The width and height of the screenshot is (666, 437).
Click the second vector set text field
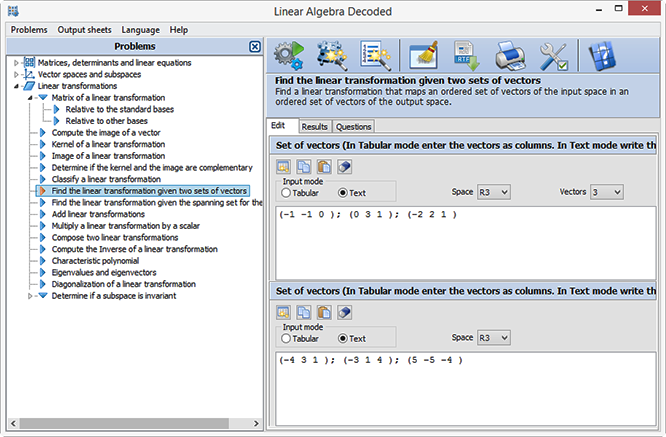tap(466, 389)
